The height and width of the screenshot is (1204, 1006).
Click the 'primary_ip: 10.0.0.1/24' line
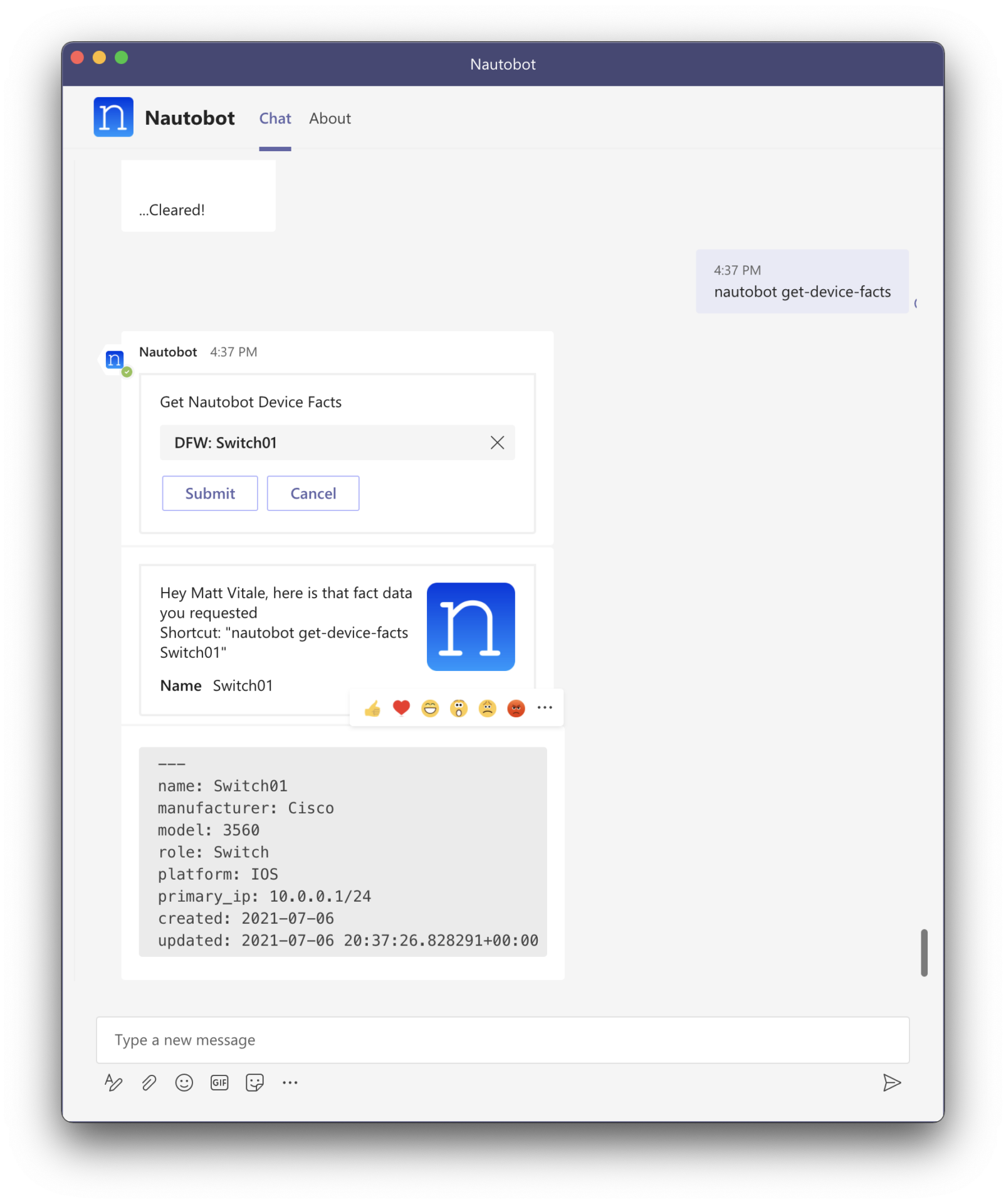(265, 897)
